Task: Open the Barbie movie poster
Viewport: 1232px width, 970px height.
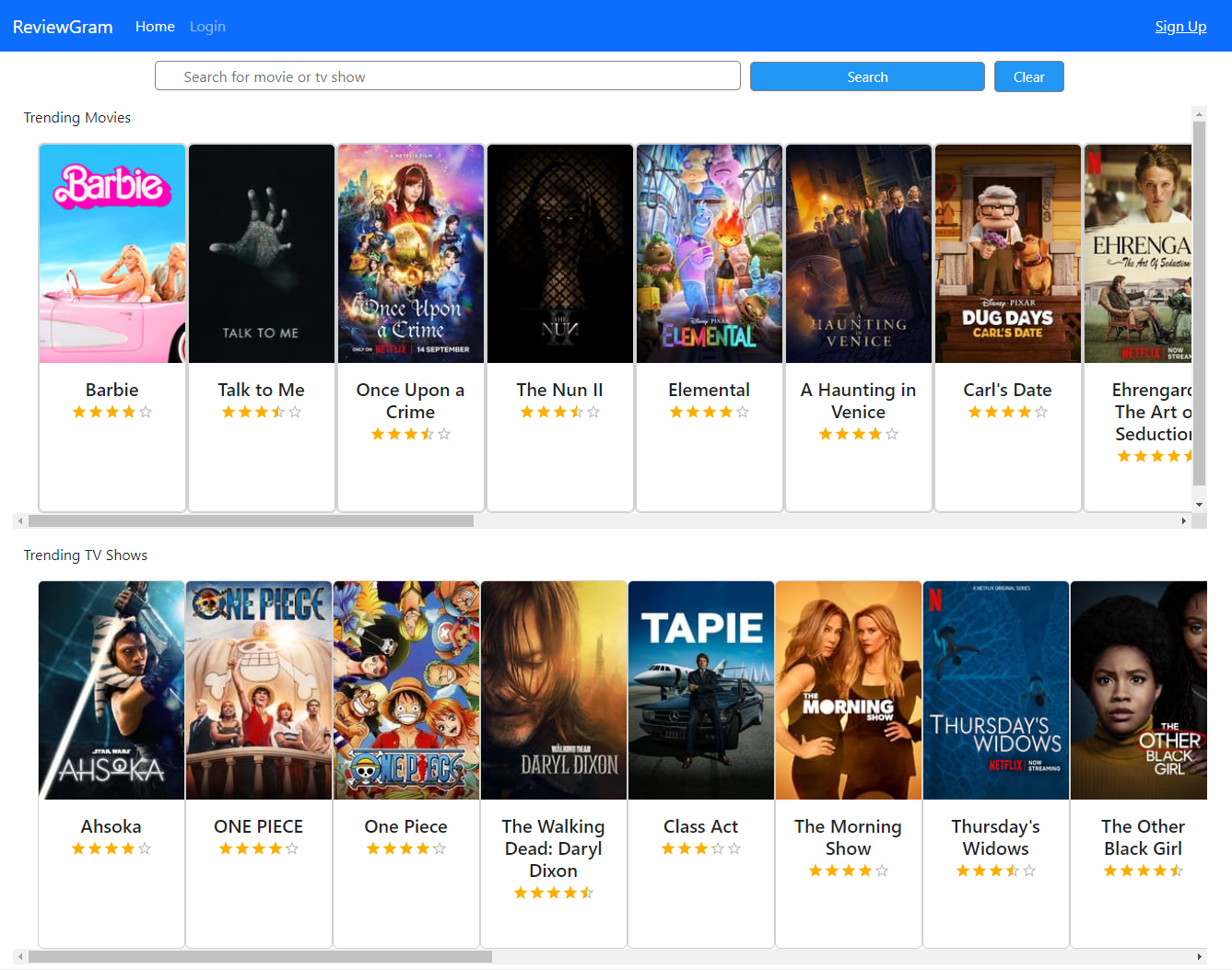Action: (112, 253)
